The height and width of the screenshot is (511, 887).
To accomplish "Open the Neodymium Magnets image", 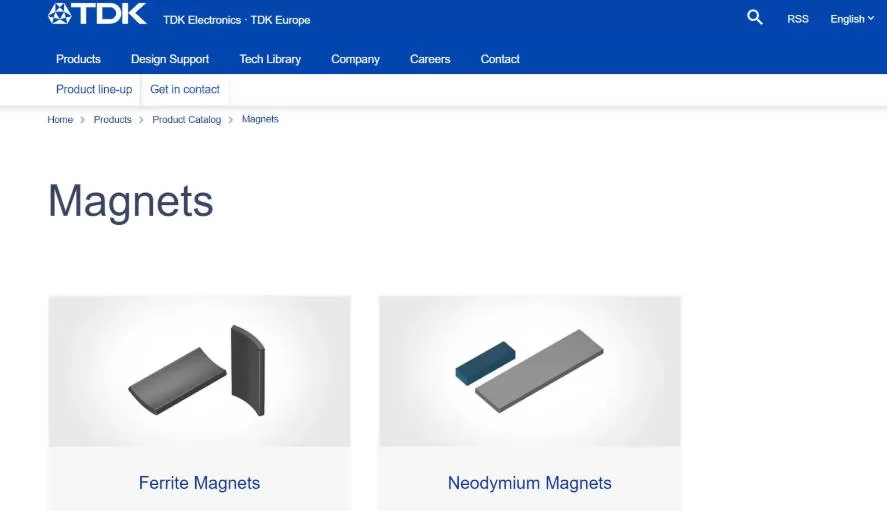I will (x=529, y=371).
